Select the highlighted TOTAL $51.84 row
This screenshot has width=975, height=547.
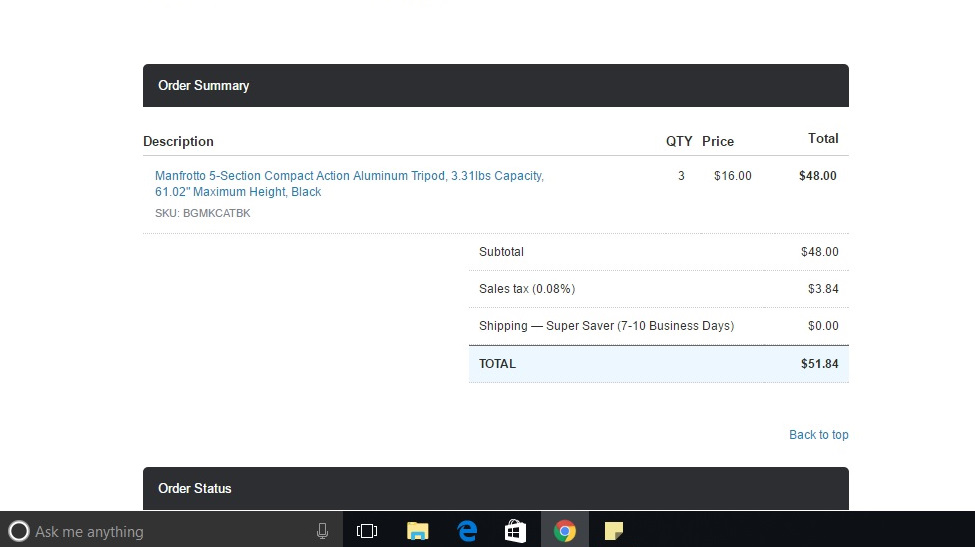click(x=658, y=364)
